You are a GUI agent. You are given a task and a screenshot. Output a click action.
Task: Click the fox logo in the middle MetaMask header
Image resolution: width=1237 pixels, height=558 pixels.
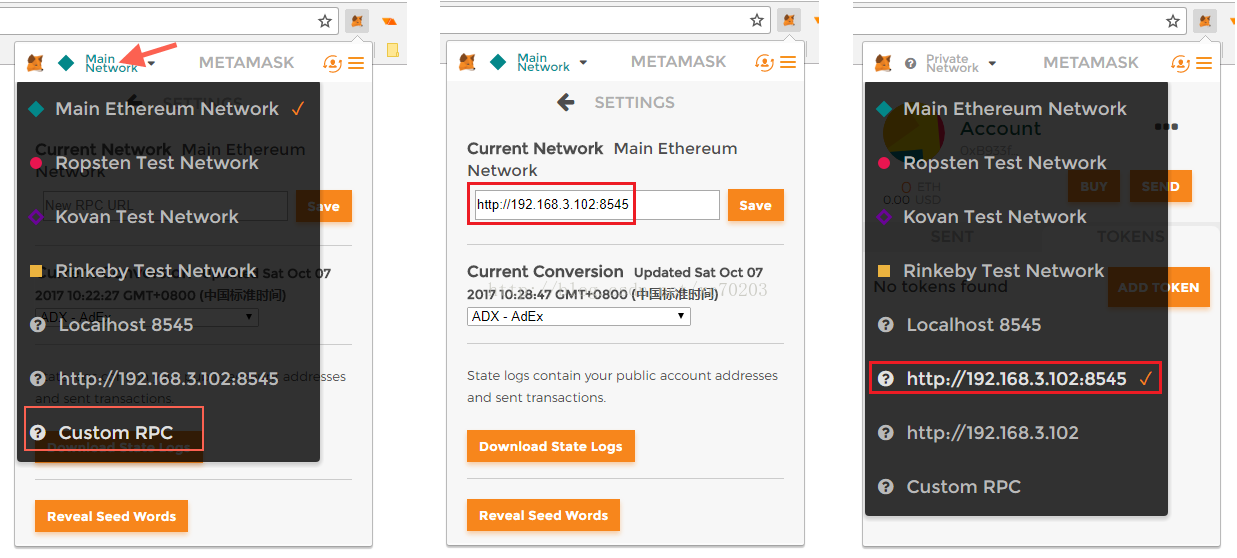[467, 62]
